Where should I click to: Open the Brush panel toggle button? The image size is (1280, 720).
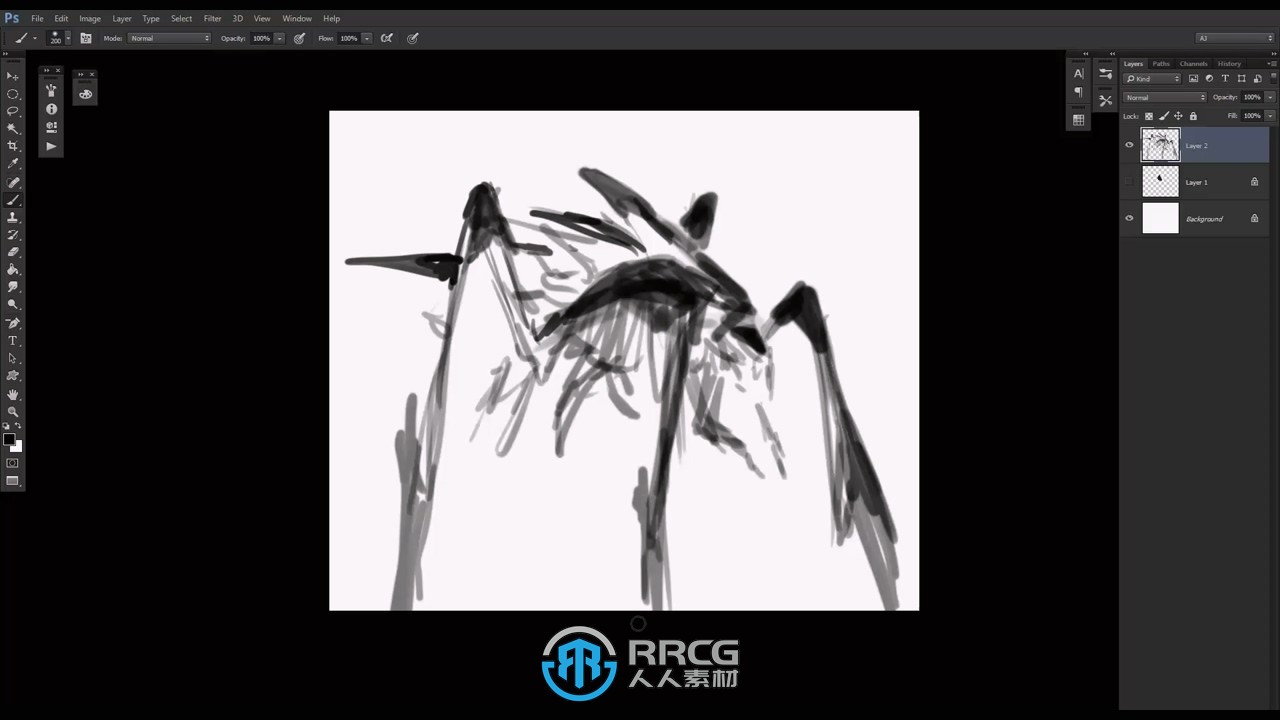86,38
